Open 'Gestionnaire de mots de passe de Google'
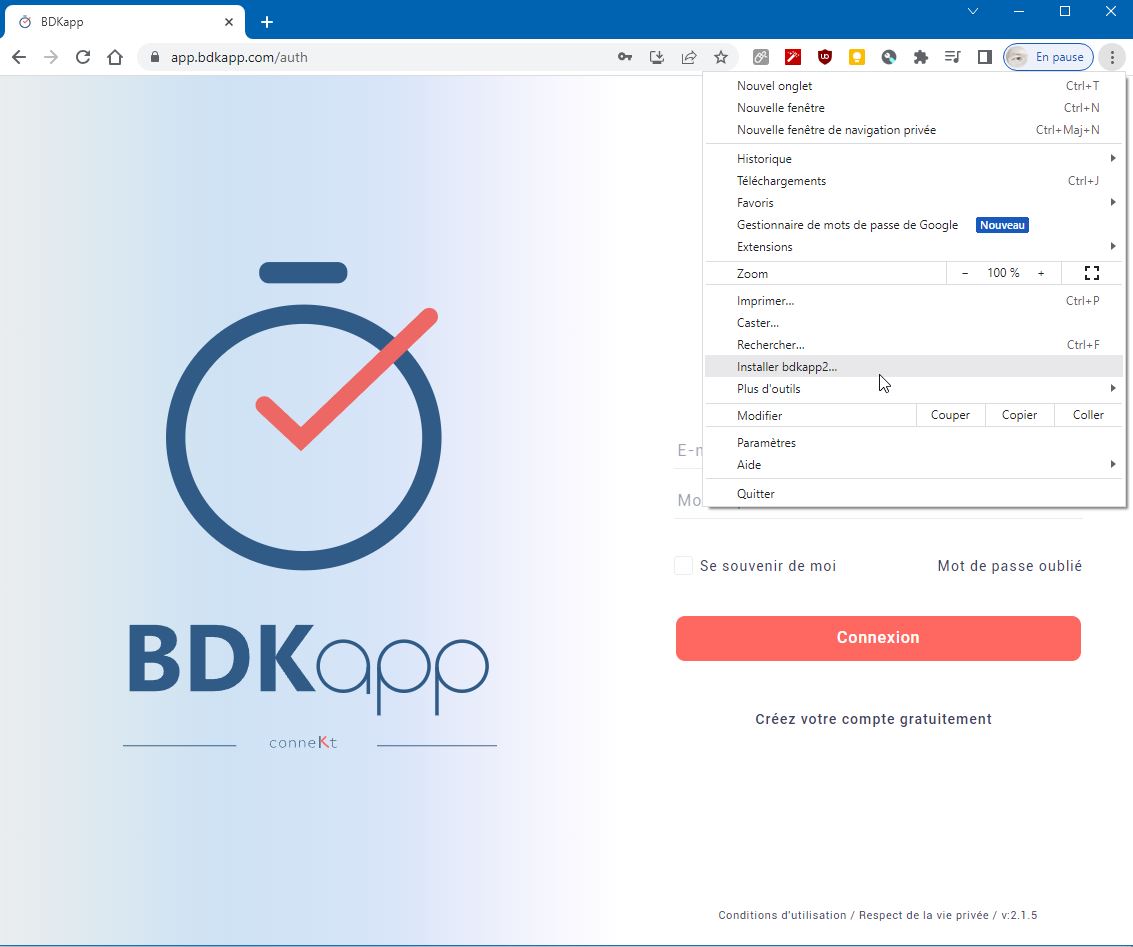Viewport: 1133px width, 947px height. [x=915, y=225]
